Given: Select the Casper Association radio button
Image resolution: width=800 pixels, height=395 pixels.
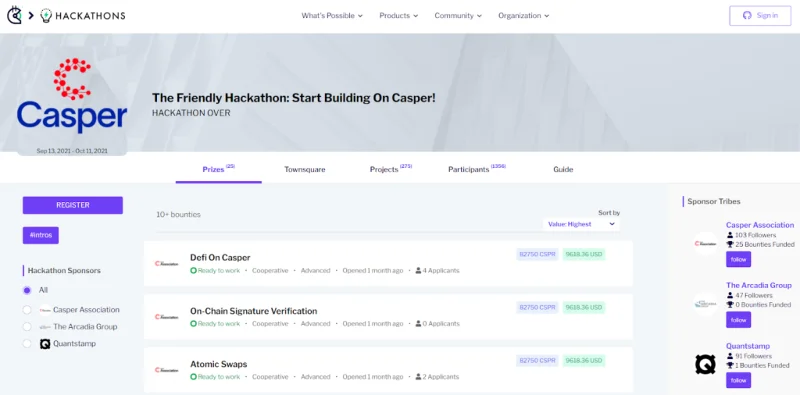Looking at the screenshot, I should (x=27, y=310).
